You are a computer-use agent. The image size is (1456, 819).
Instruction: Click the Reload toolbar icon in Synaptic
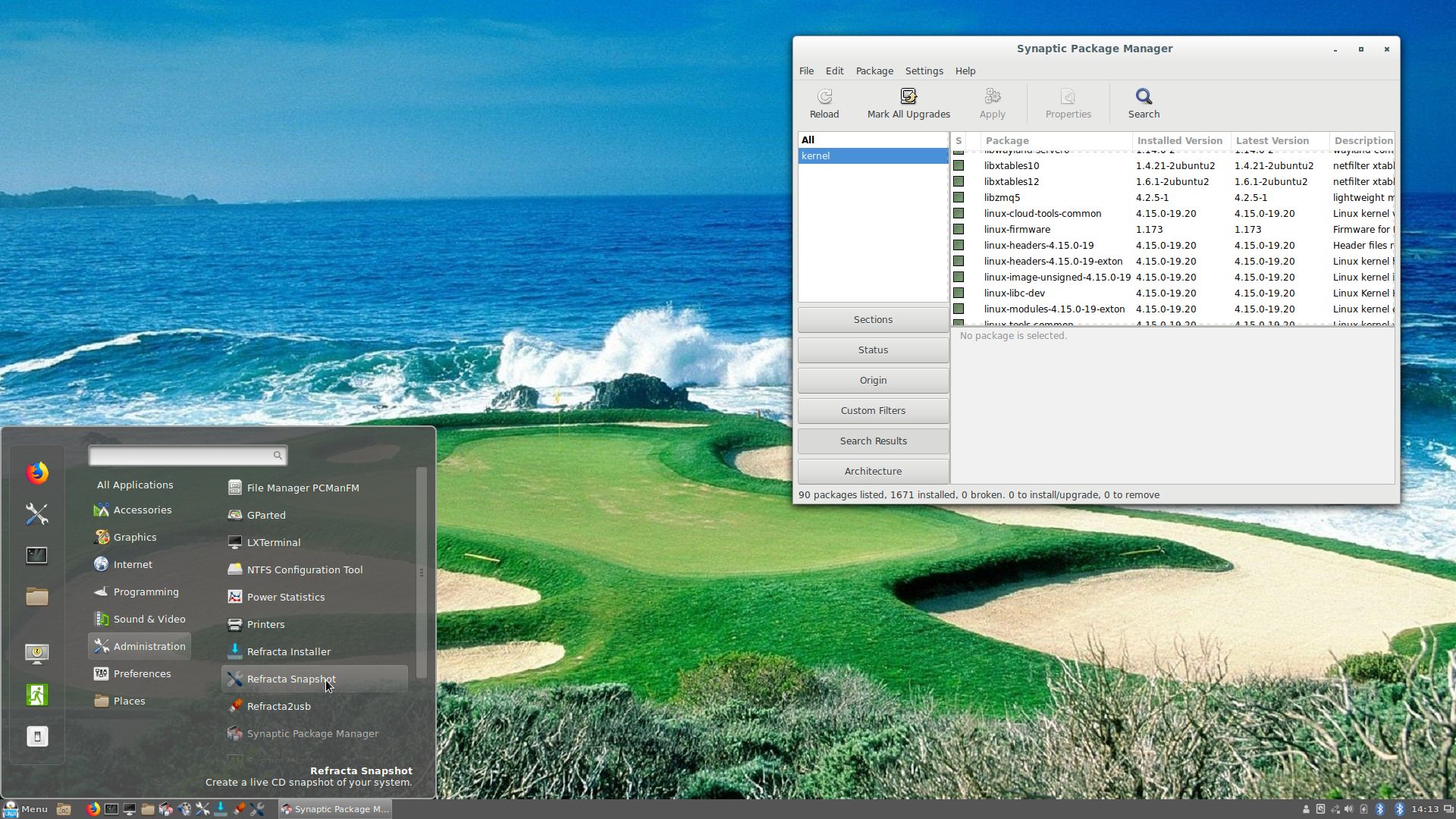point(824,103)
